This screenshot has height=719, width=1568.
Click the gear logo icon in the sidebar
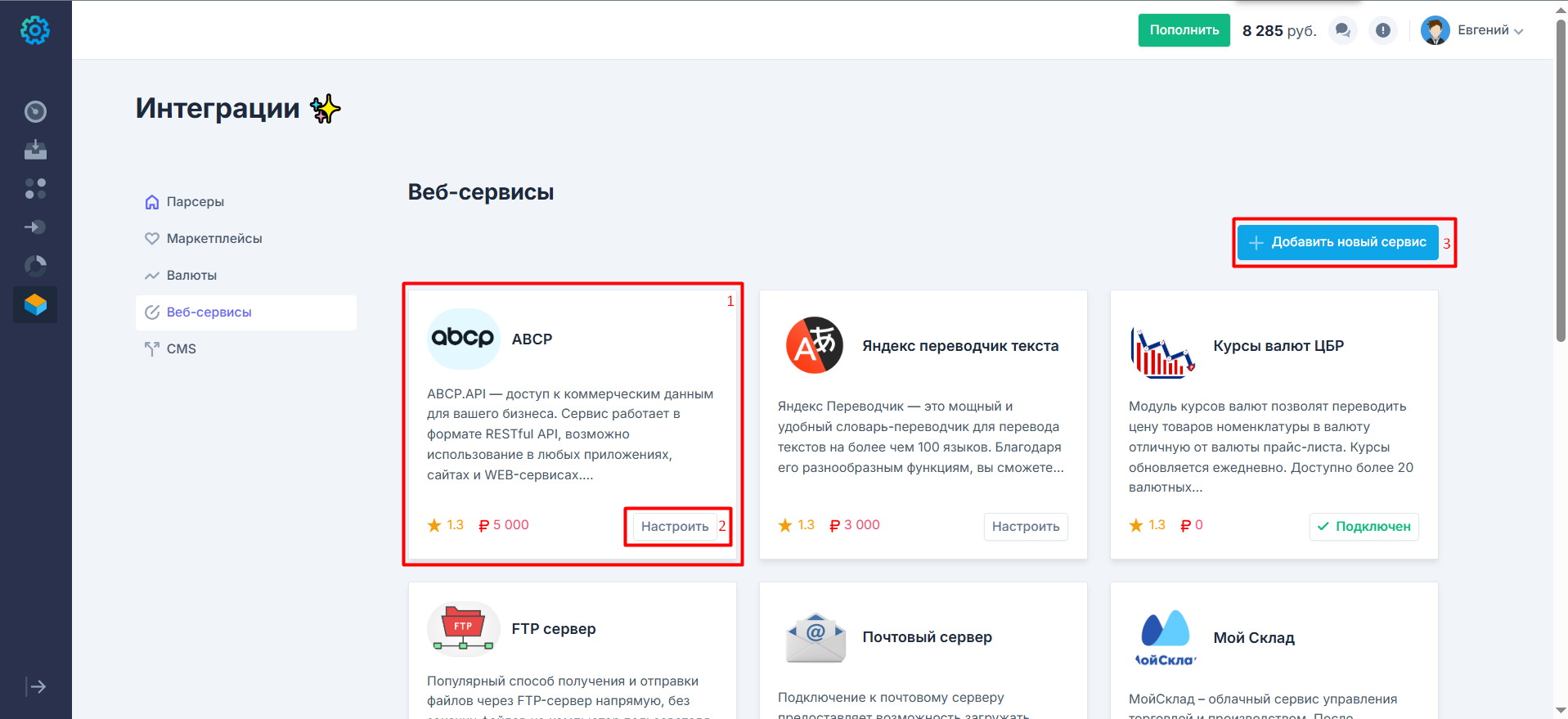click(35, 30)
